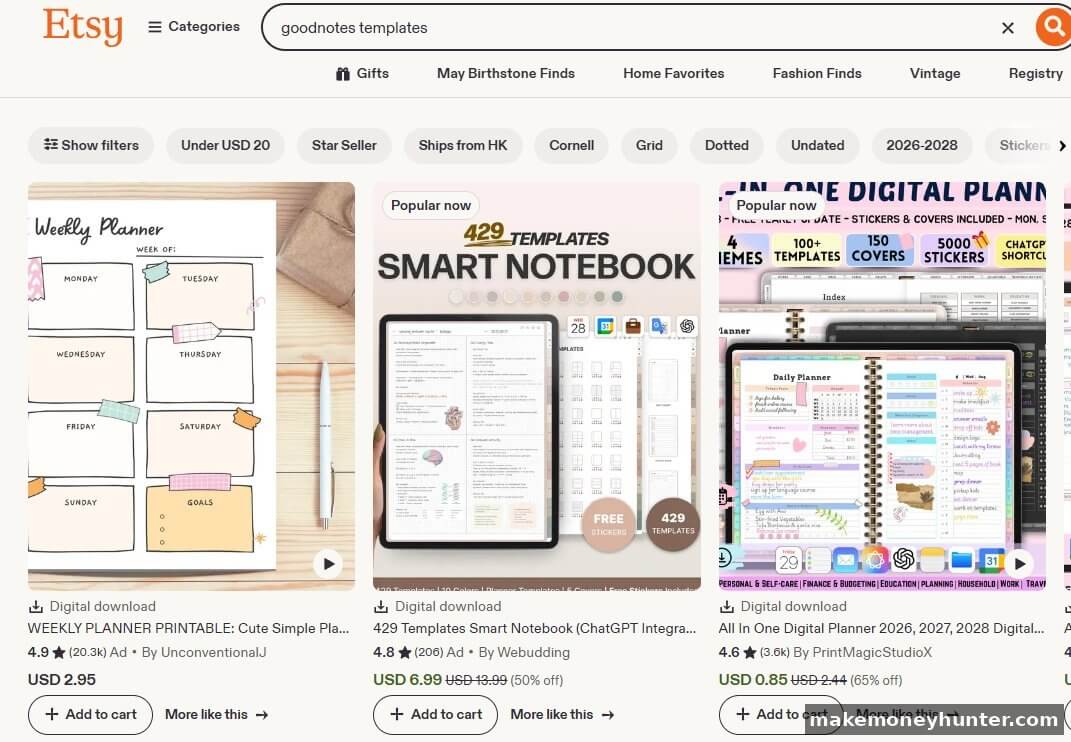Select the Undated filter chip
Screen dimensions: 1071x742
pos(818,145)
